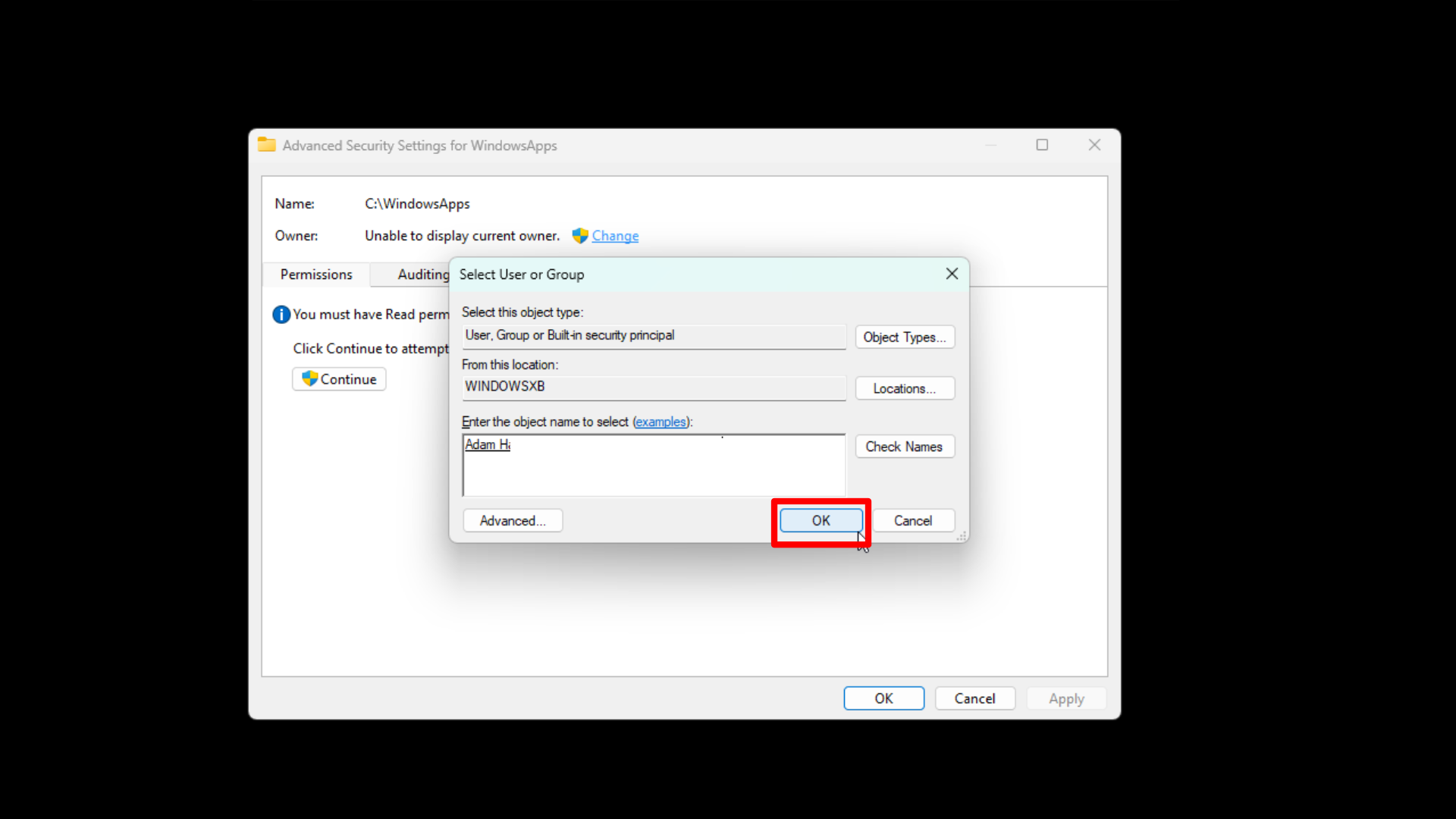Click the information icon beside the Read permissions message
Image resolution: width=1456 pixels, height=819 pixels.
click(x=281, y=314)
